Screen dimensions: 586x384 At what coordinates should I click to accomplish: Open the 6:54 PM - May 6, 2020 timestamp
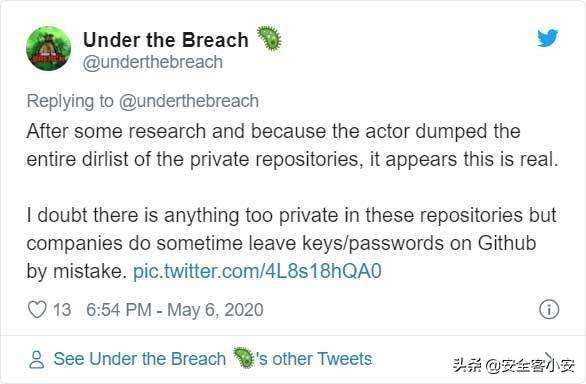175,310
